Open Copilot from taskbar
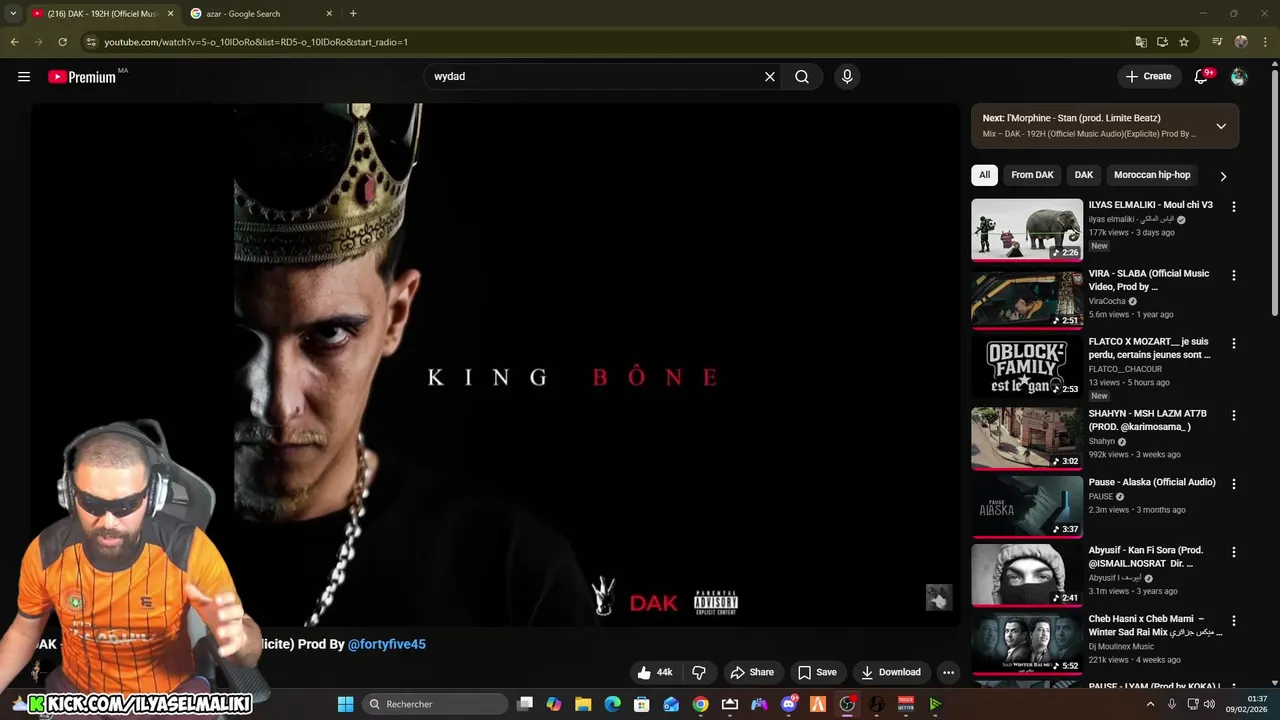The height and width of the screenshot is (720, 1280). point(554,704)
